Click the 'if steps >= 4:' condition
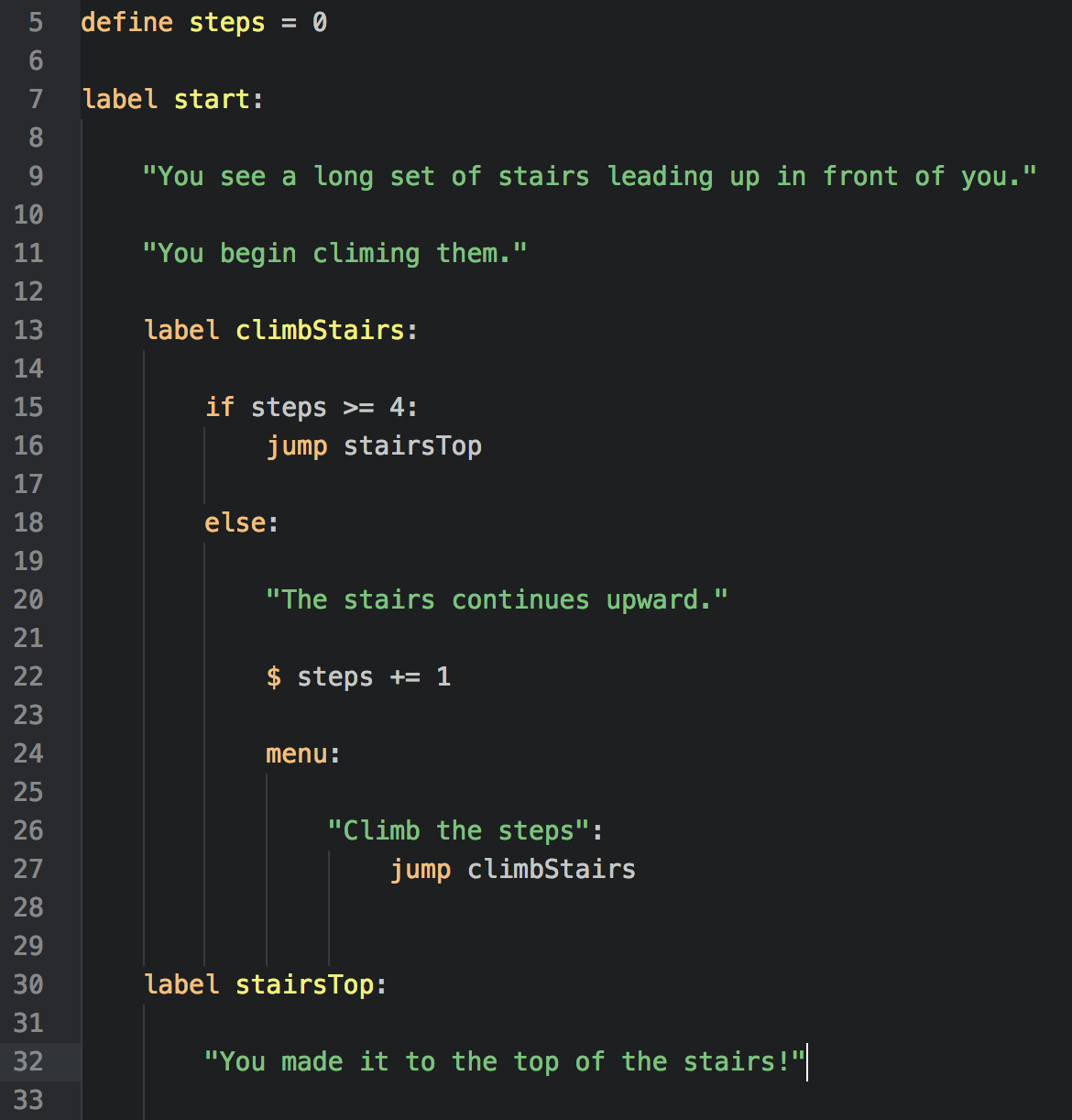The width and height of the screenshot is (1072, 1120). click(x=312, y=407)
